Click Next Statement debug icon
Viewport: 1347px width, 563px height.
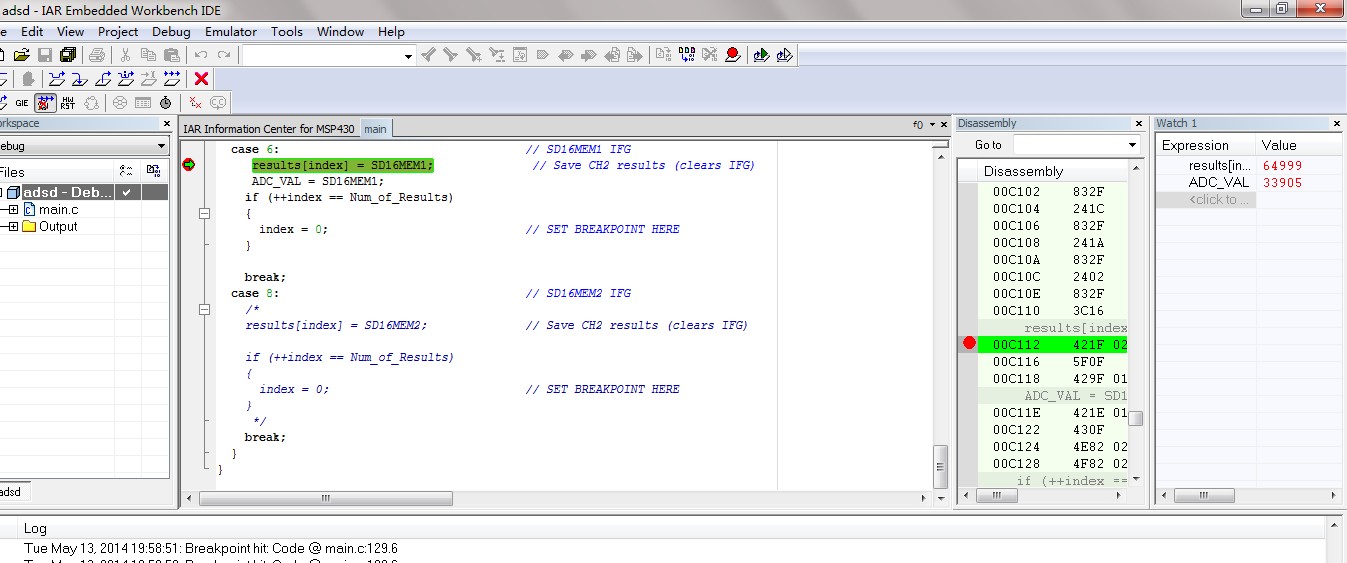pyautogui.click(x=126, y=78)
